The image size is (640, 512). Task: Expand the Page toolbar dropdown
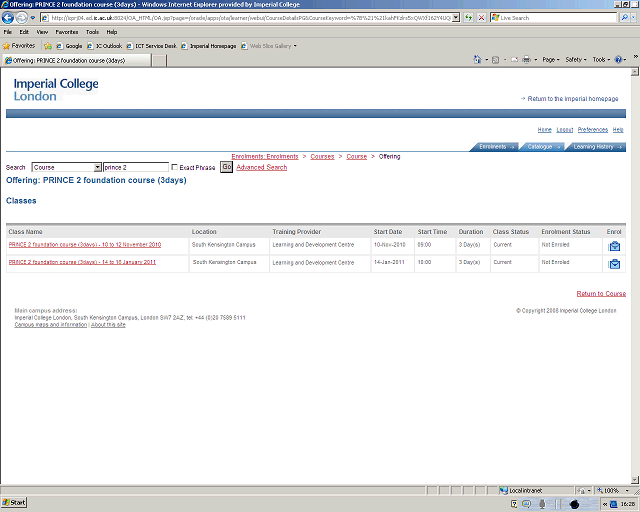tap(551, 60)
